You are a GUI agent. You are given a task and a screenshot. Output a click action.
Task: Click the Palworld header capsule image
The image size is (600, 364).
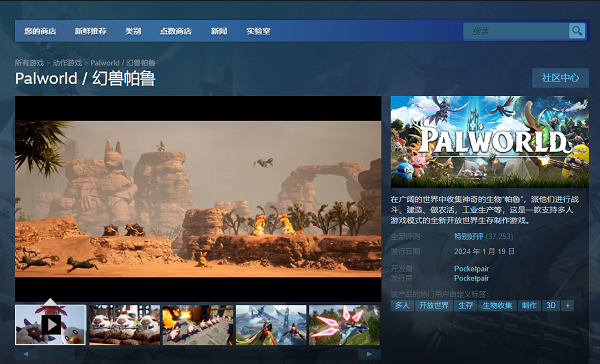pyautogui.click(x=490, y=142)
